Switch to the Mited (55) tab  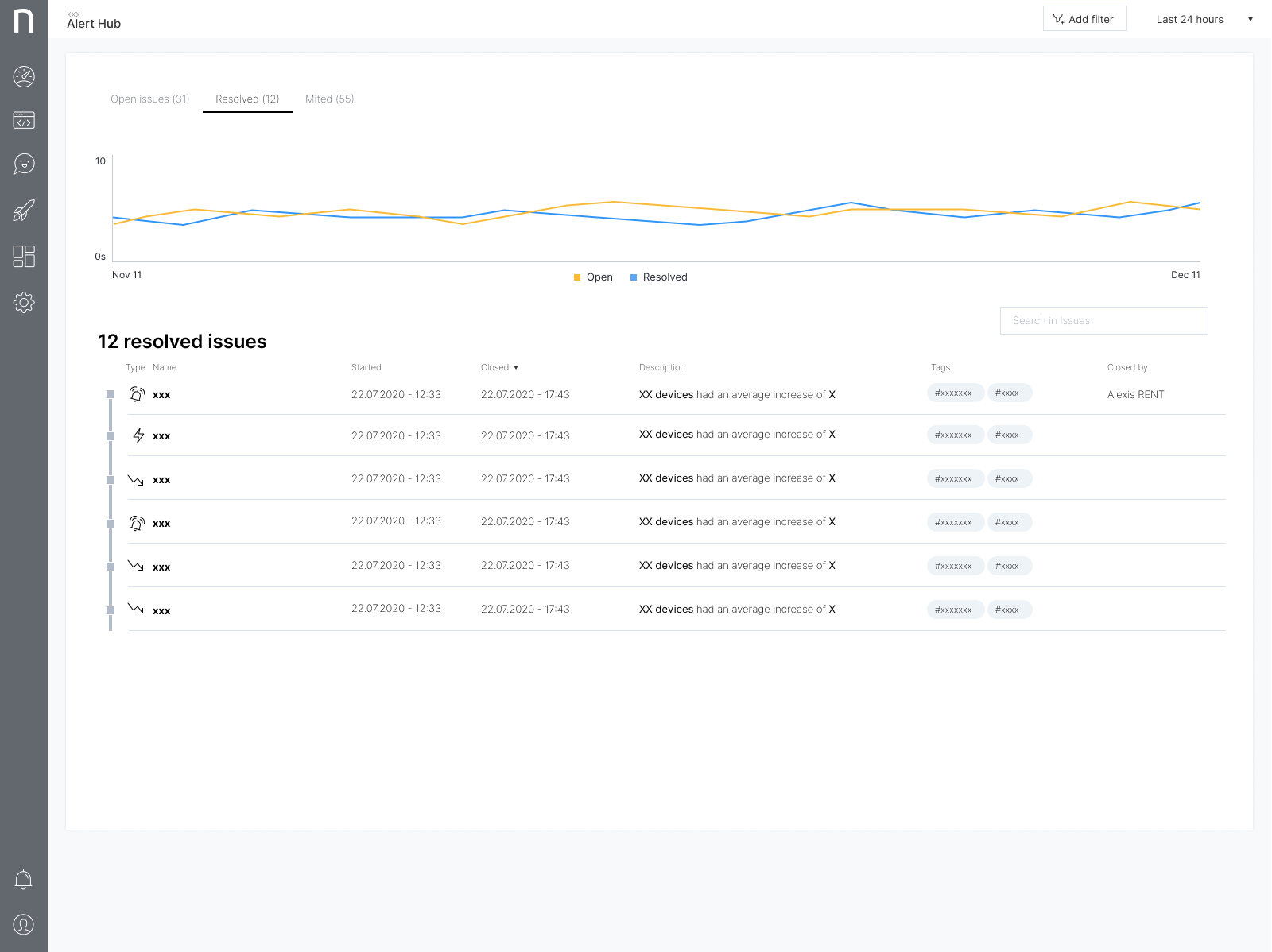(x=329, y=99)
